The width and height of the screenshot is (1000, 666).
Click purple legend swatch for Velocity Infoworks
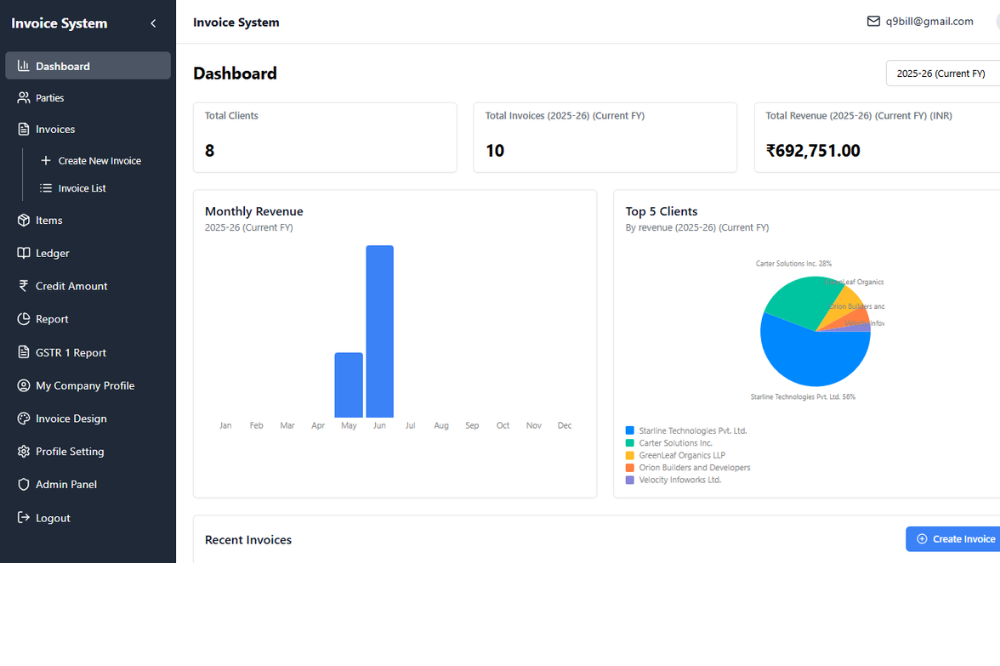click(630, 480)
